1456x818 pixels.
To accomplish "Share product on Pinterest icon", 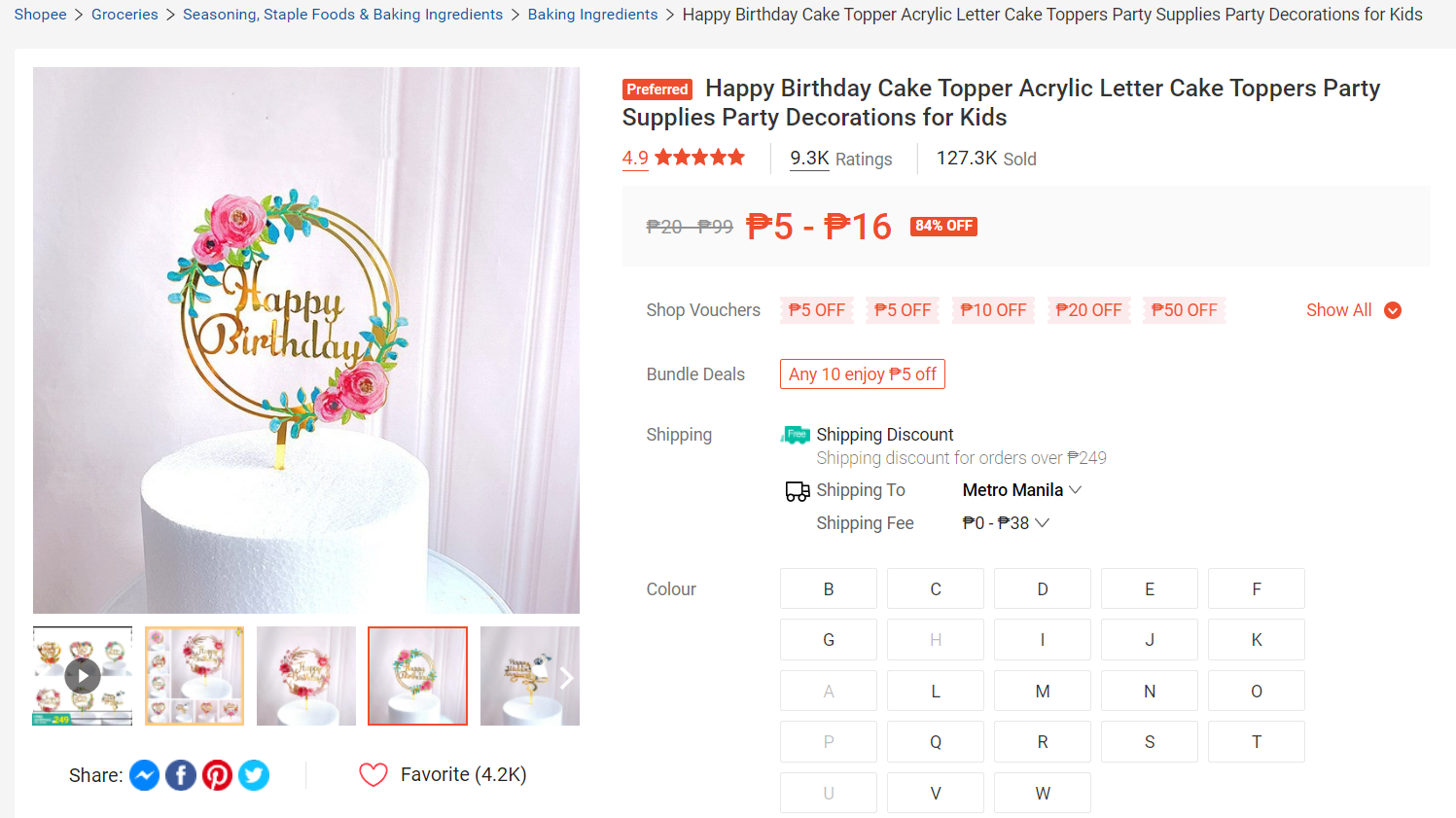I will 217,775.
